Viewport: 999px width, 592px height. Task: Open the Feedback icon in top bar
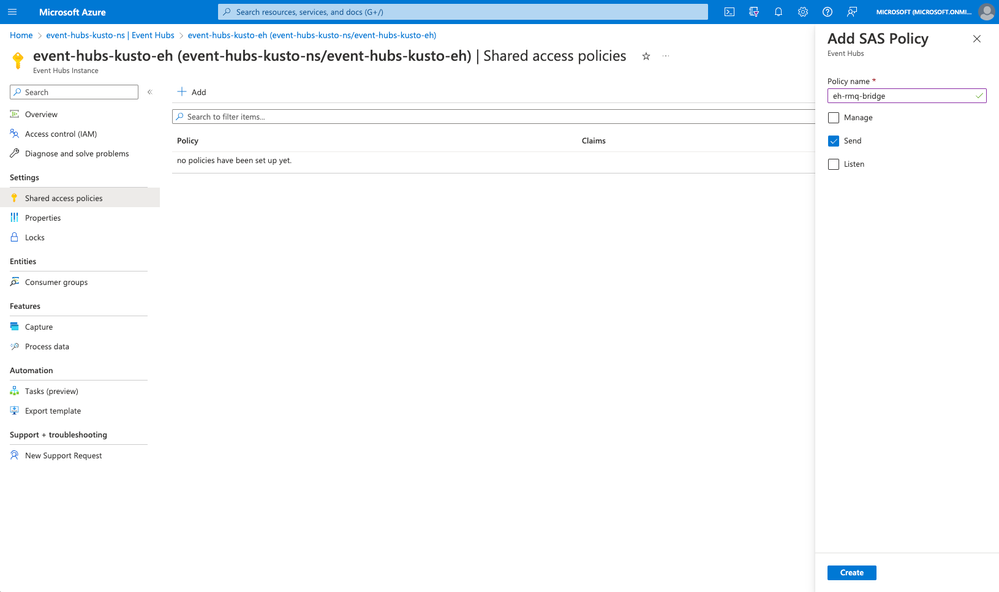pyautogui.click(x=852, y=12)
